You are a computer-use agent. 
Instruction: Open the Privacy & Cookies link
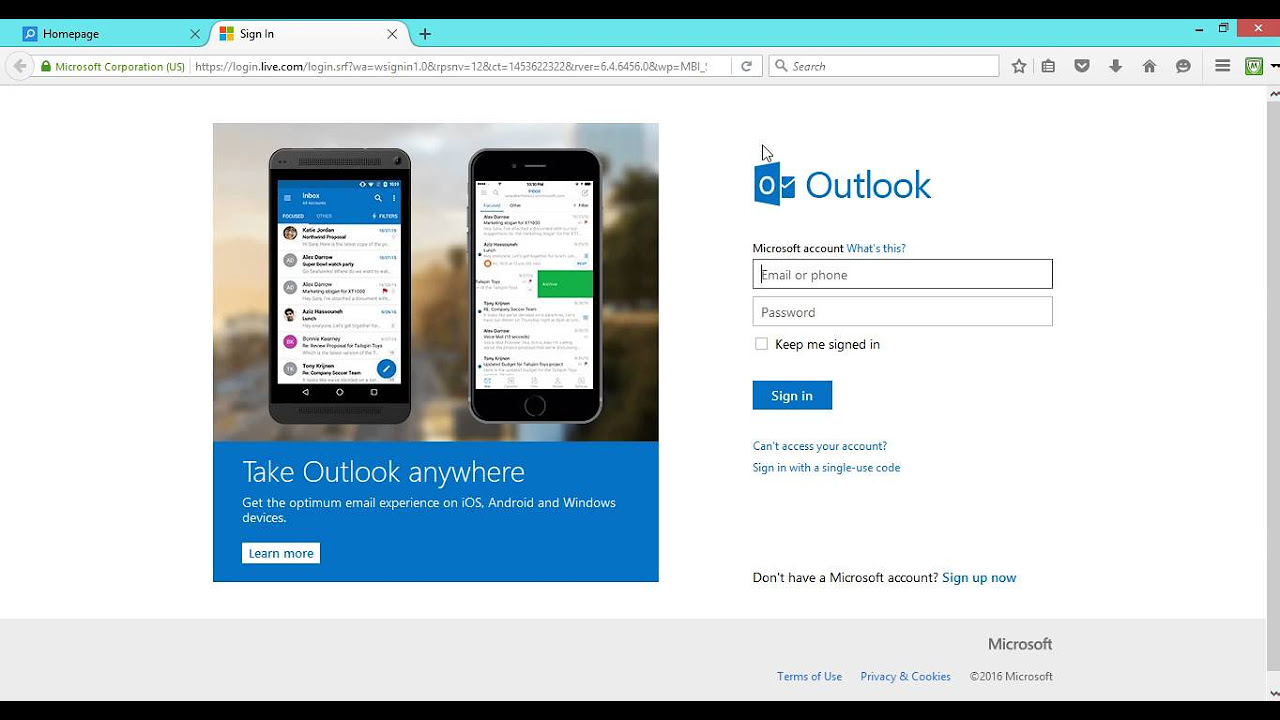(x=905, y=676)
